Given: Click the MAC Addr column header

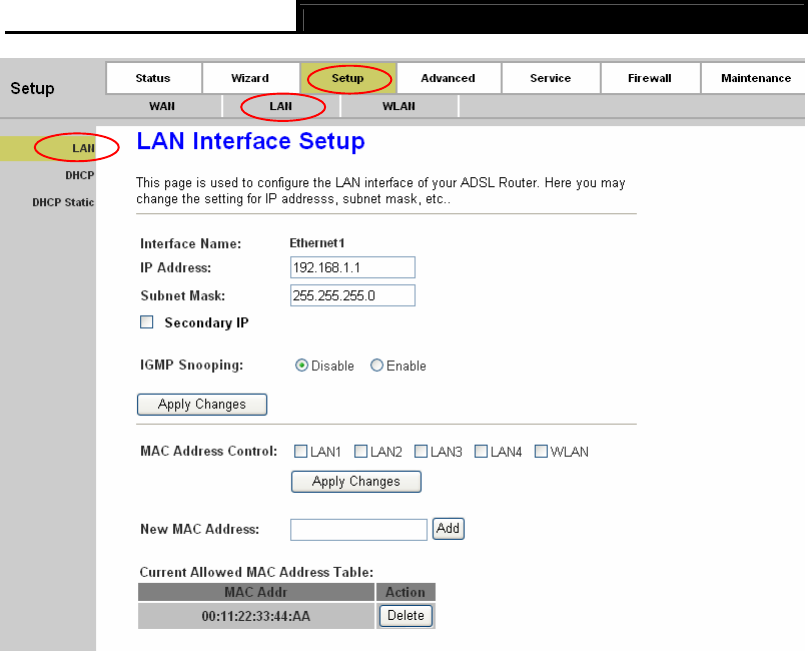Looking at the screenshot, I should pos(256,592).
